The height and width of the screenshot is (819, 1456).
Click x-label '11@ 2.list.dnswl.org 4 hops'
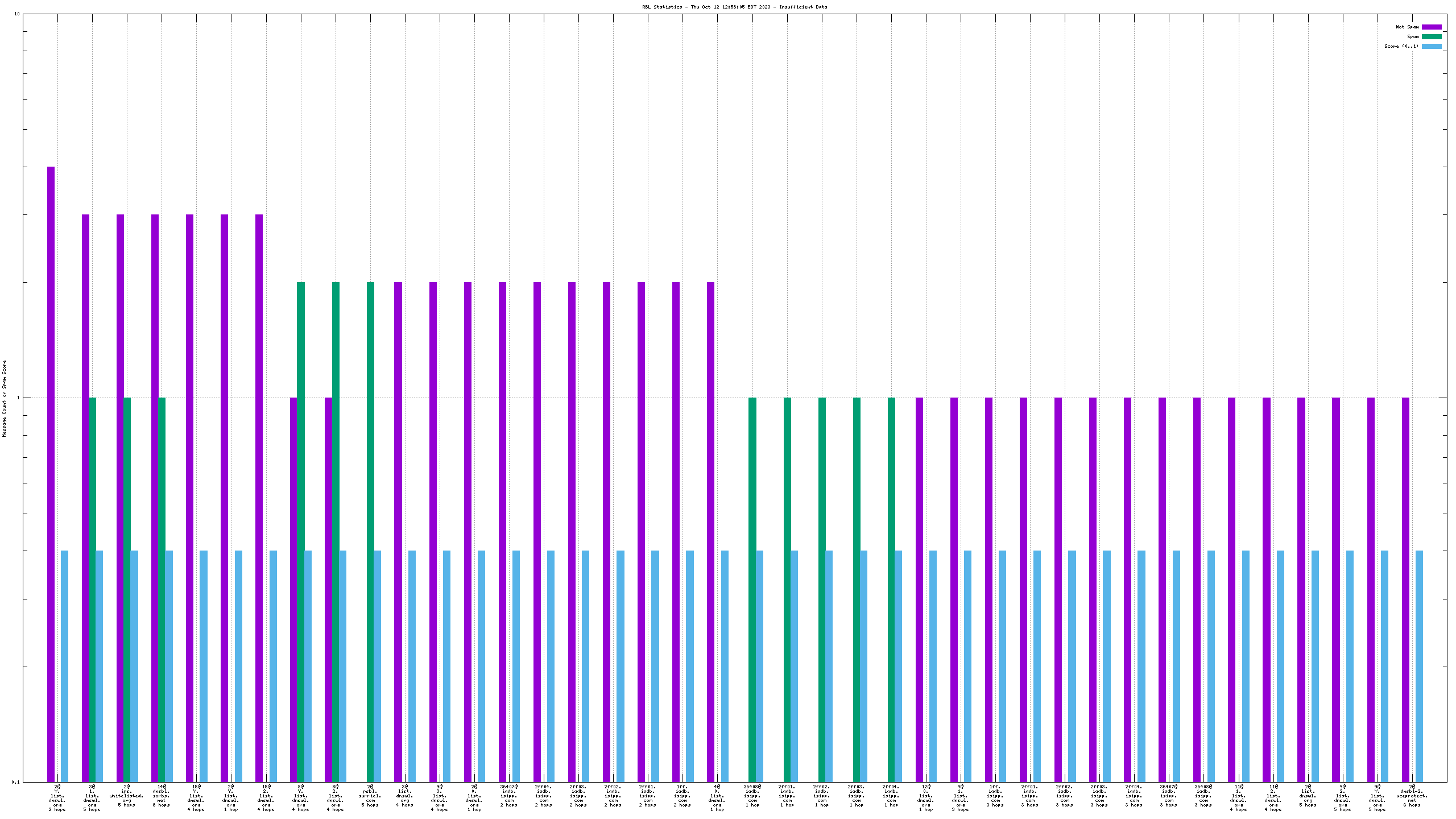[x=1273, y=798]
